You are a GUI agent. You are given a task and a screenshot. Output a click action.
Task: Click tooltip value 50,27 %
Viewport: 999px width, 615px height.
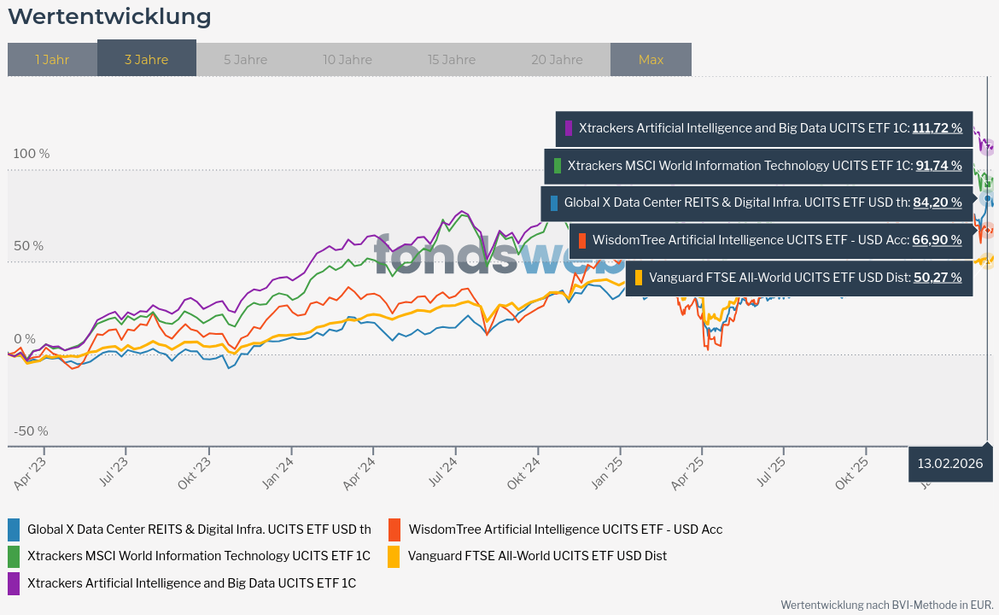point(938,278)
